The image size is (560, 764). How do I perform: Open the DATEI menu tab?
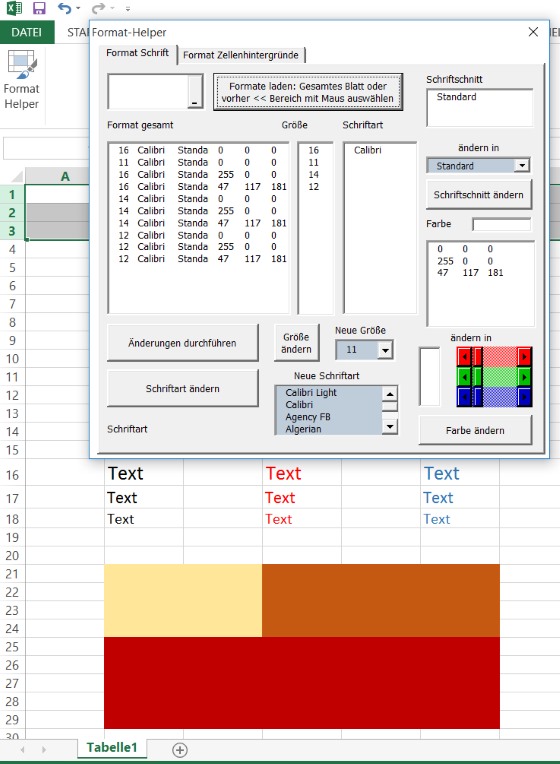(x=27, y=32)
